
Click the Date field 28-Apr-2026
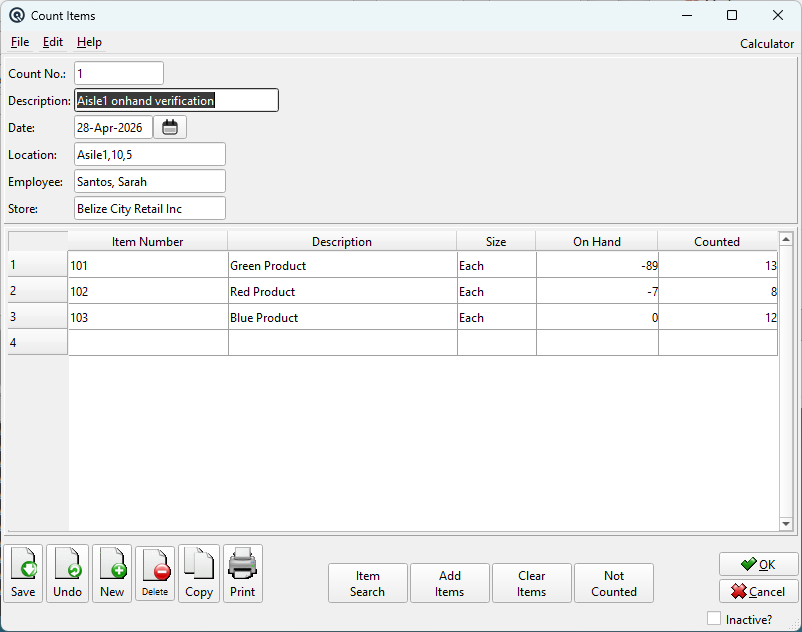[114, 127]
